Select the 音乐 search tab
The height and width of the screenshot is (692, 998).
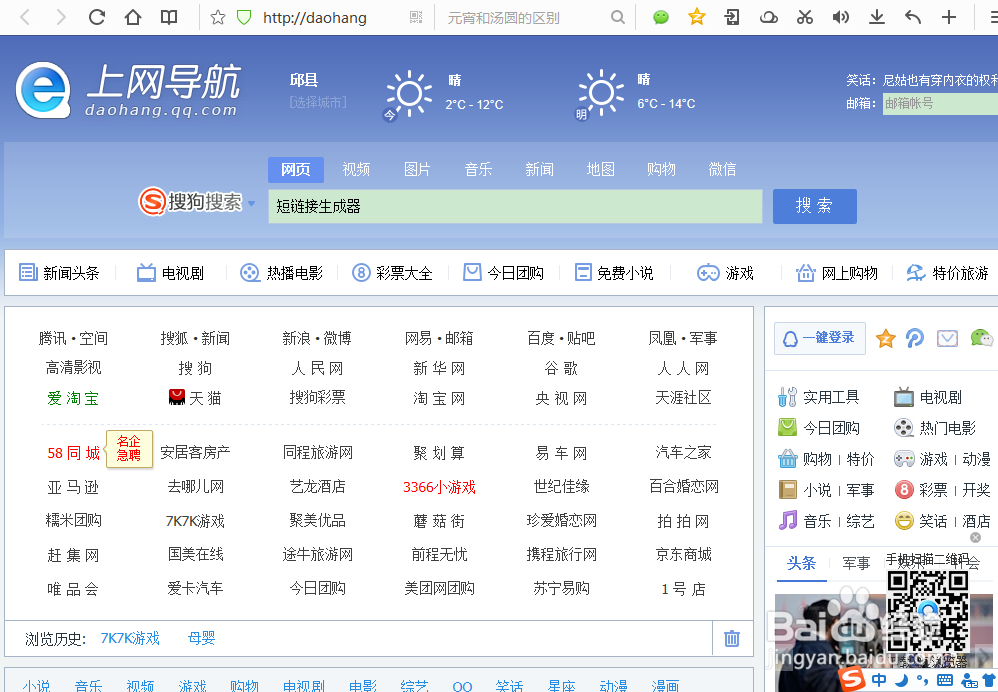pyautogui.click(x=478, y=169)
